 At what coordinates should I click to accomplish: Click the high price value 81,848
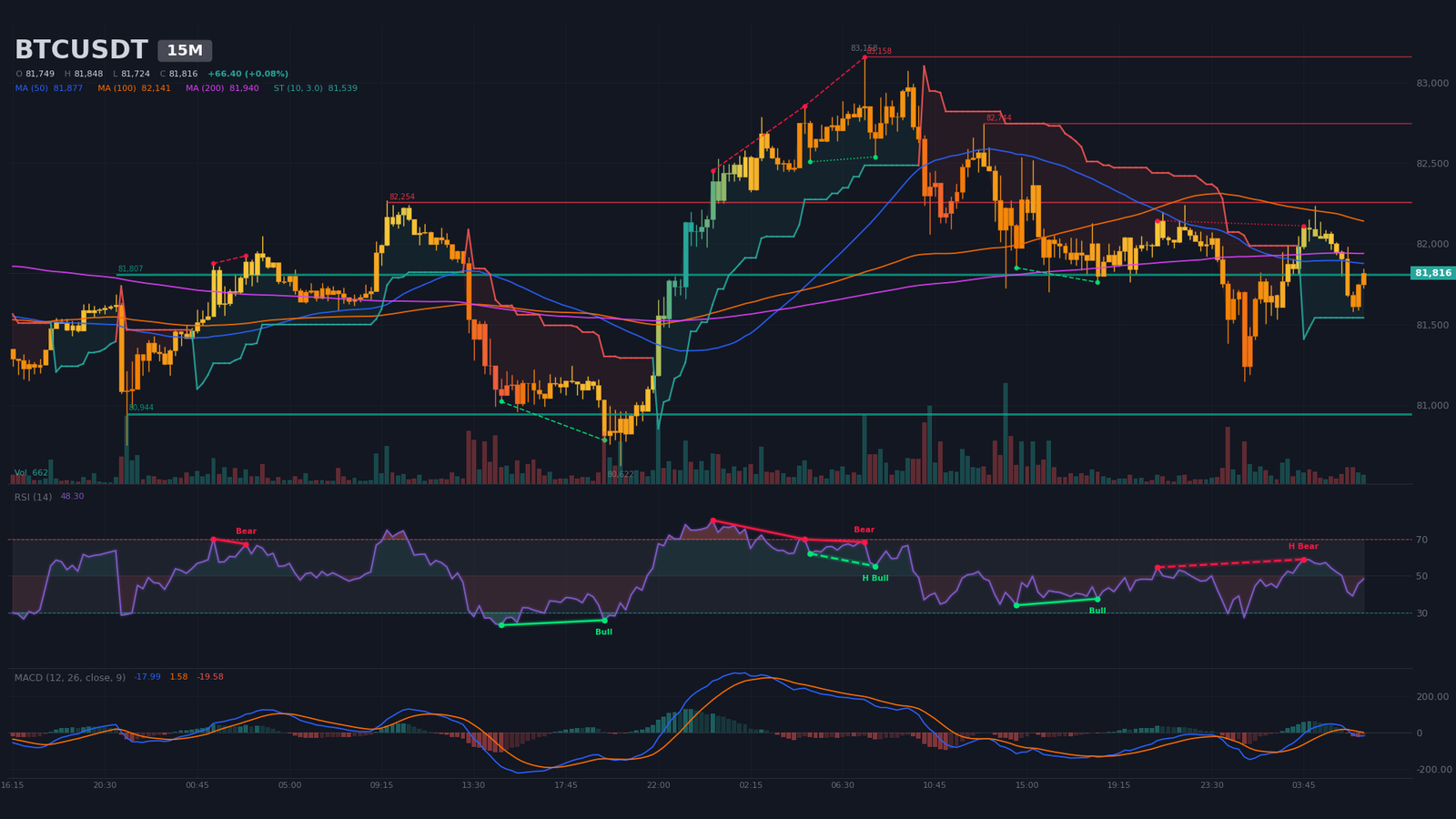pos(88,74)
